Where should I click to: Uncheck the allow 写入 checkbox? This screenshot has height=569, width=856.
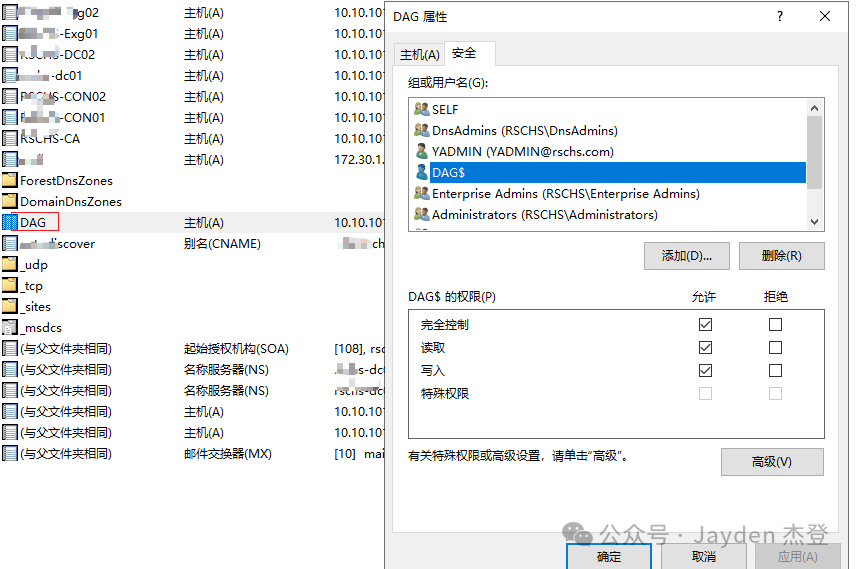coord(706,371)
